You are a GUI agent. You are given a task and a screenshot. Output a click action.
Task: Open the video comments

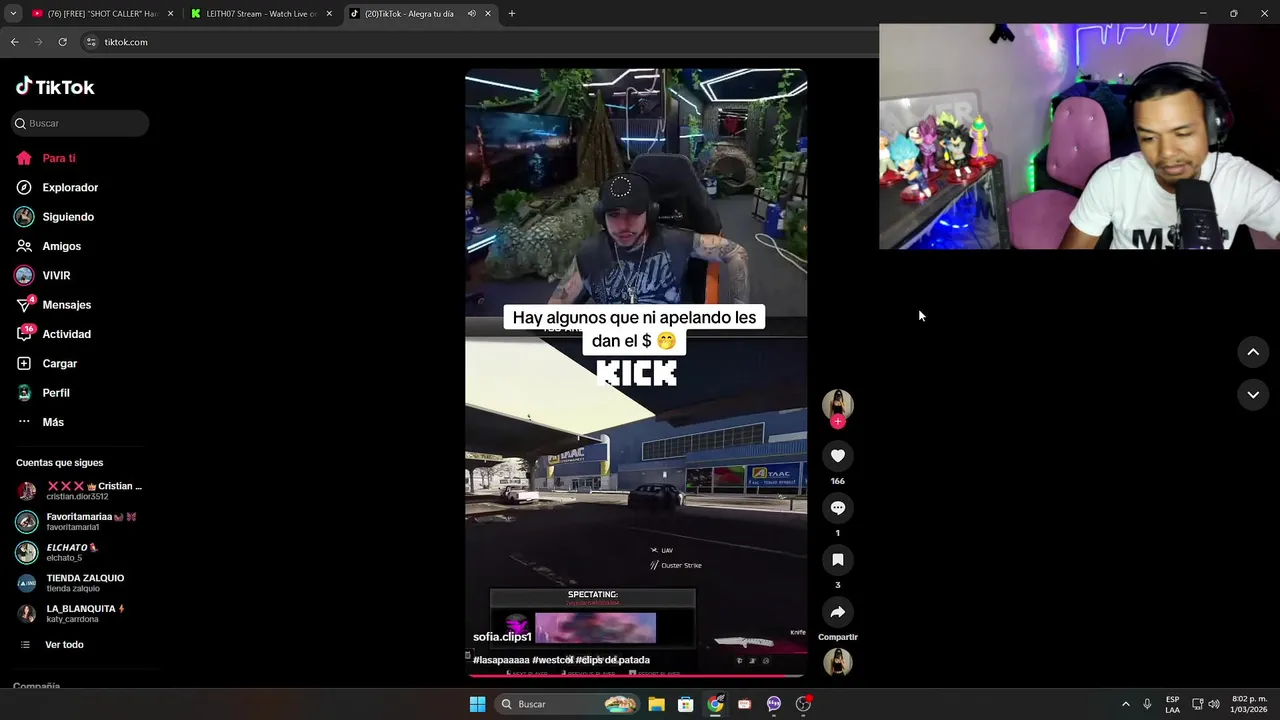tap(838, 508)
